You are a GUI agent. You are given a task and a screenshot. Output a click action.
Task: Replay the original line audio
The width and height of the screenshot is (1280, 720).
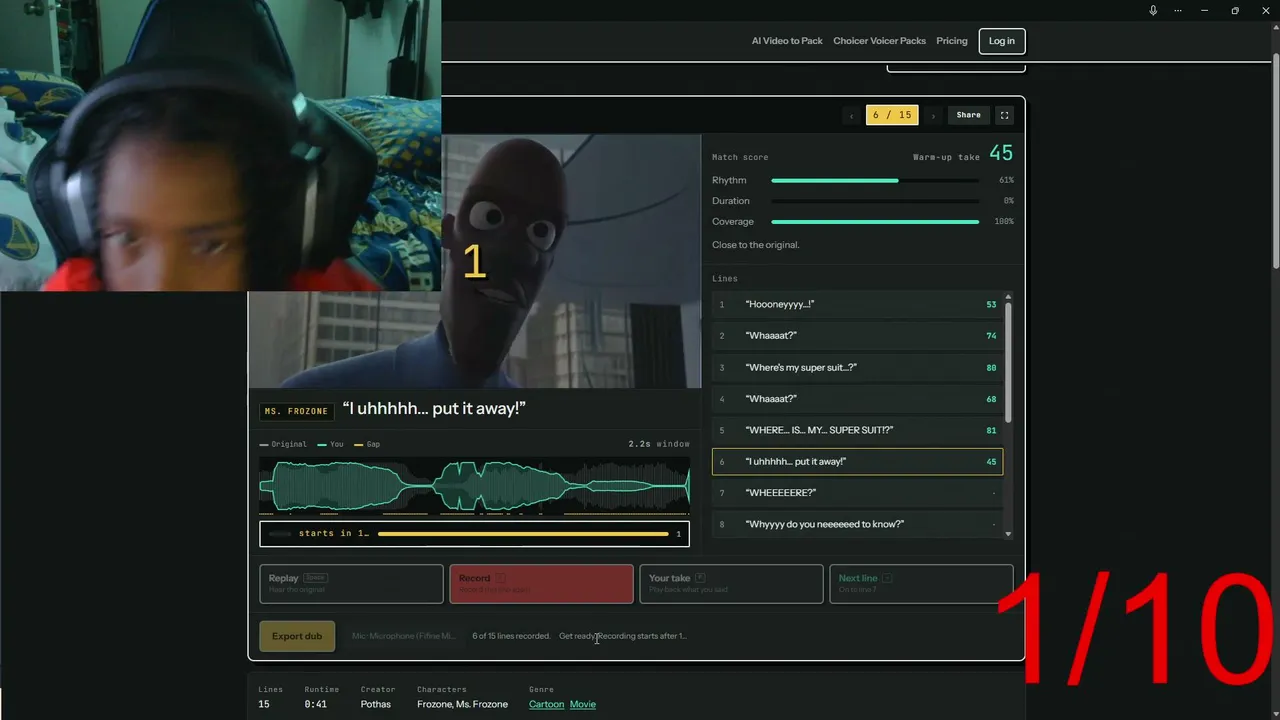coord(351,584)
